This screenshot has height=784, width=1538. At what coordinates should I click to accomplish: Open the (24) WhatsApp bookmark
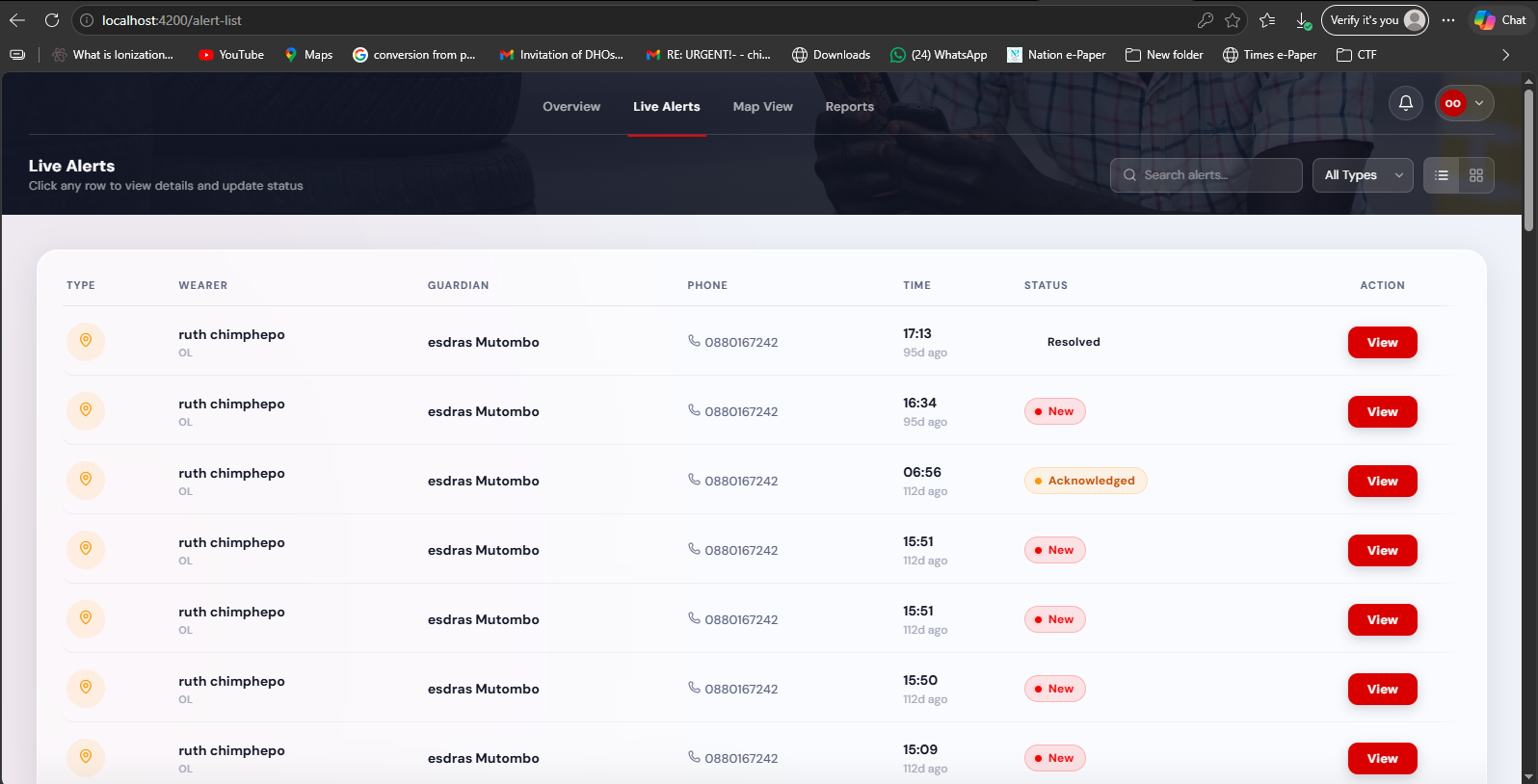pyautogui.click(x=939, y=55)
